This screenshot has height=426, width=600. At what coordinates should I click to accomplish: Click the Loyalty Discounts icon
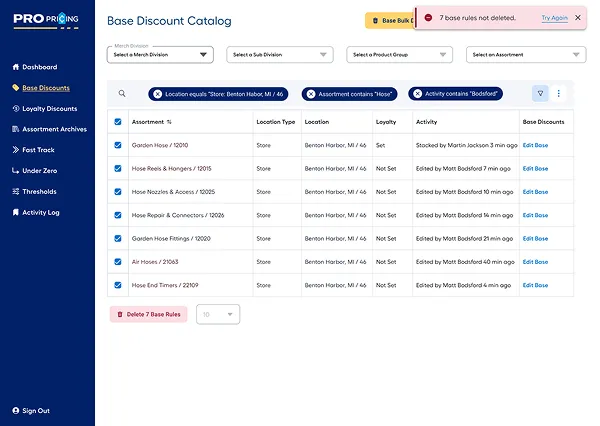pyautogui.click(x=16, y=108)
